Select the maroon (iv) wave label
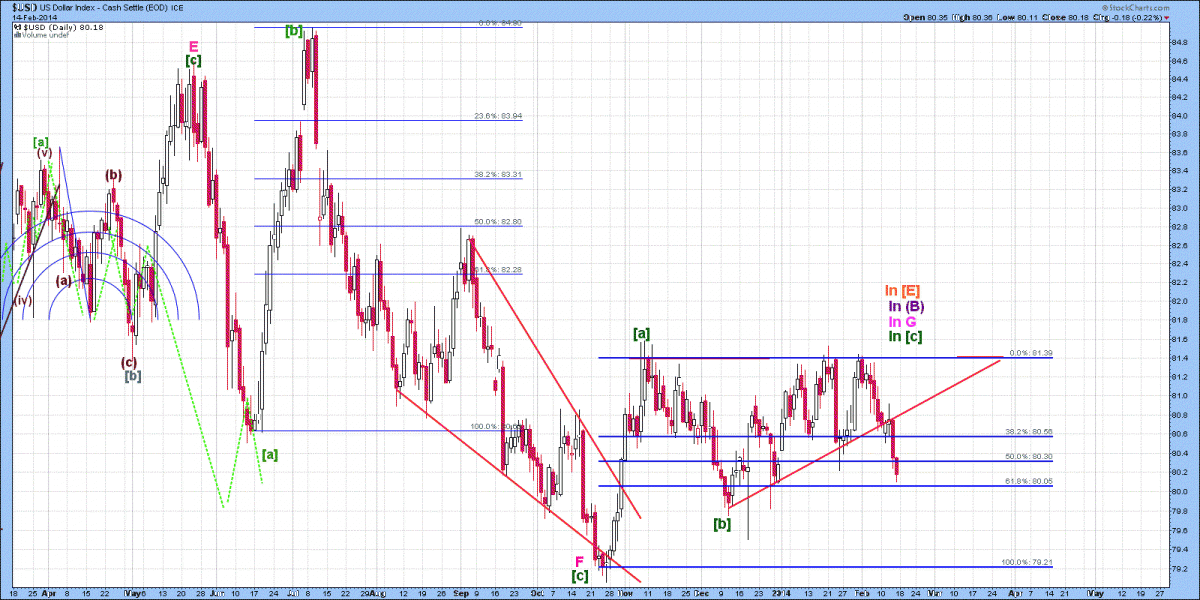Image resolution: width=1200 pixels, height=600 pixels. (x=22, y=300)
